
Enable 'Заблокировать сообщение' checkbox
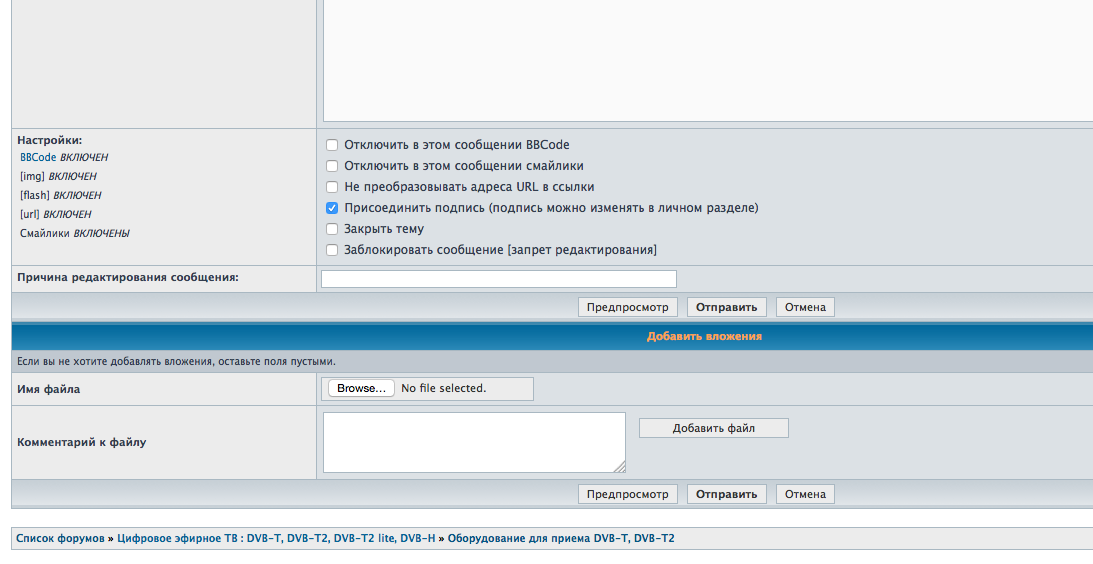point(332,250)
